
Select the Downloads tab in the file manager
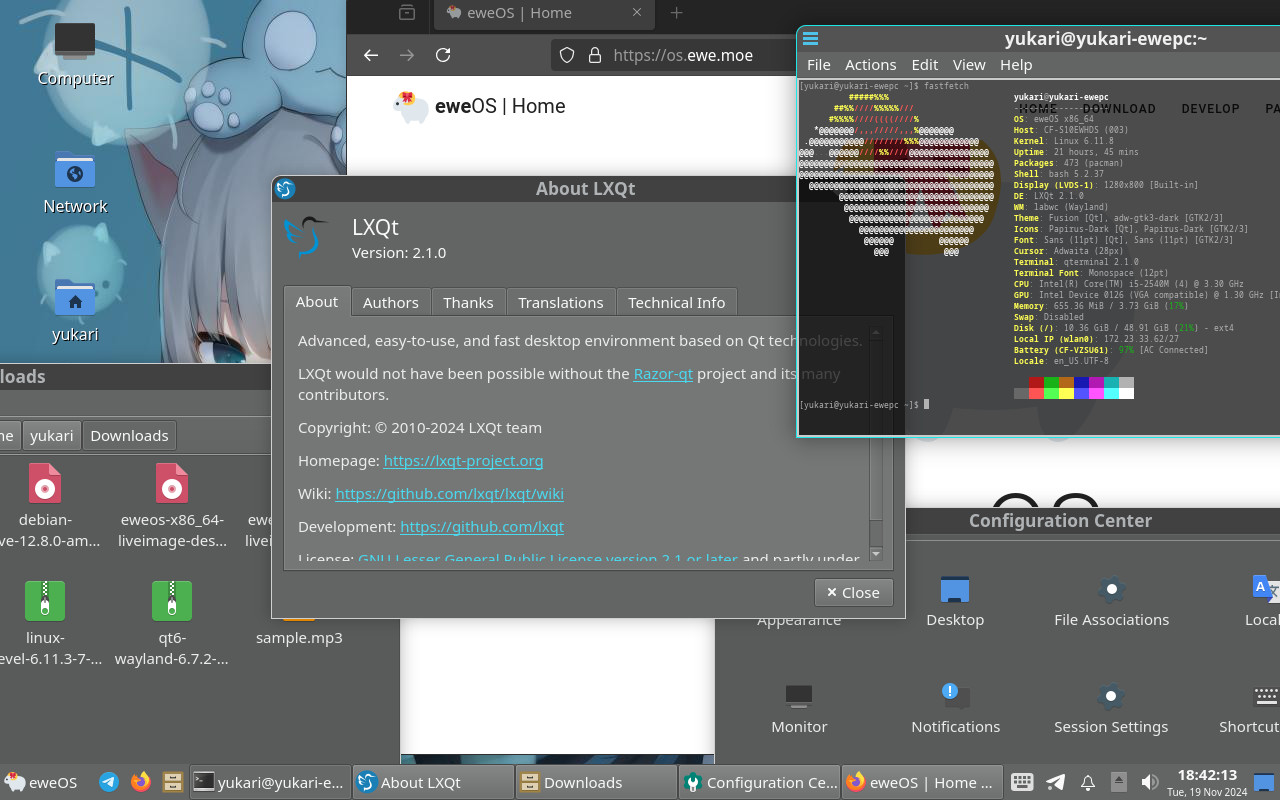(129, 435)
